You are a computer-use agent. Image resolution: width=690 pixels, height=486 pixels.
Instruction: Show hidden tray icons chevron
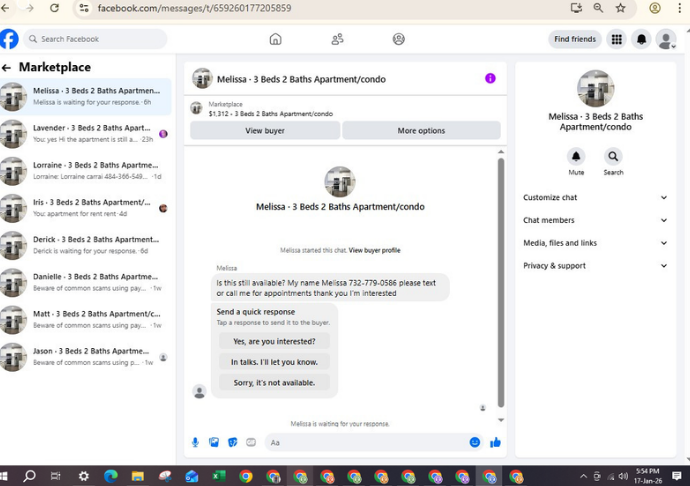[583, 476]
